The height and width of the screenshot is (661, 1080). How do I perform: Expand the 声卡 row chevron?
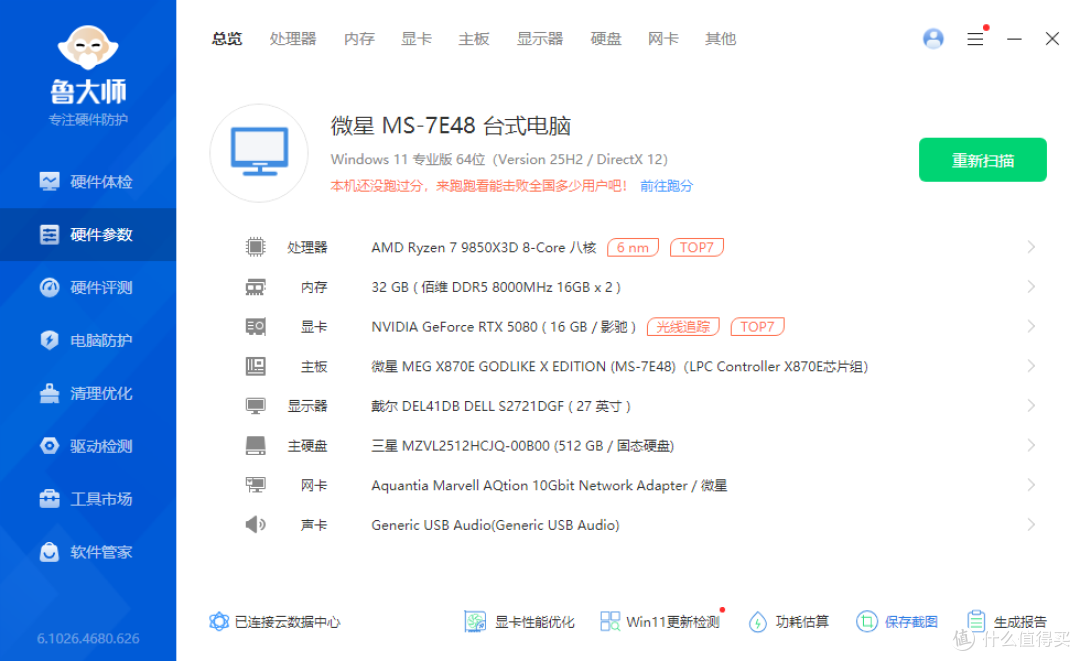tap(1031, 525)
